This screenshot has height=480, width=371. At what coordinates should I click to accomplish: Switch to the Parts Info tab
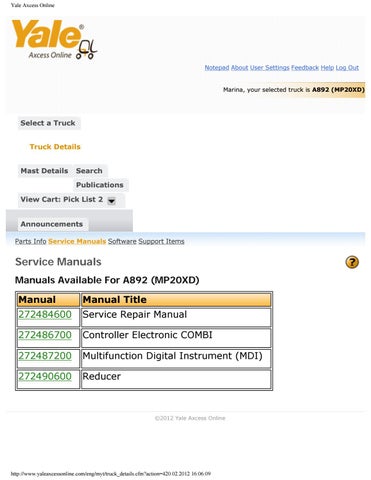[30, 241]
